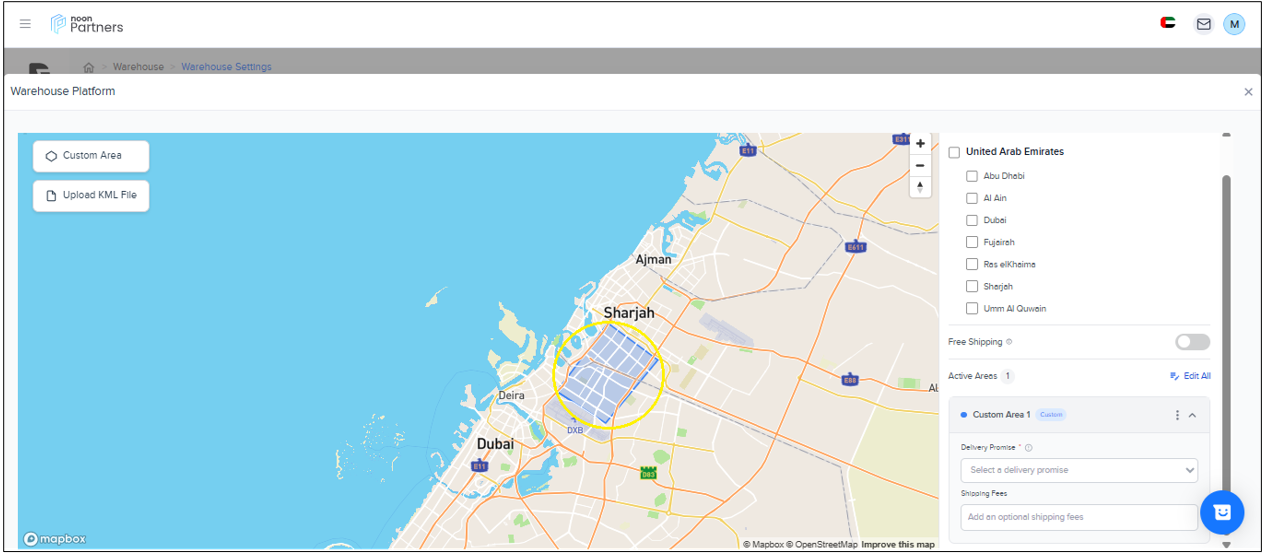Select the Dubai checkbox
The height and width of the screenshot is (554, 1263).
(x=972, y=220)
